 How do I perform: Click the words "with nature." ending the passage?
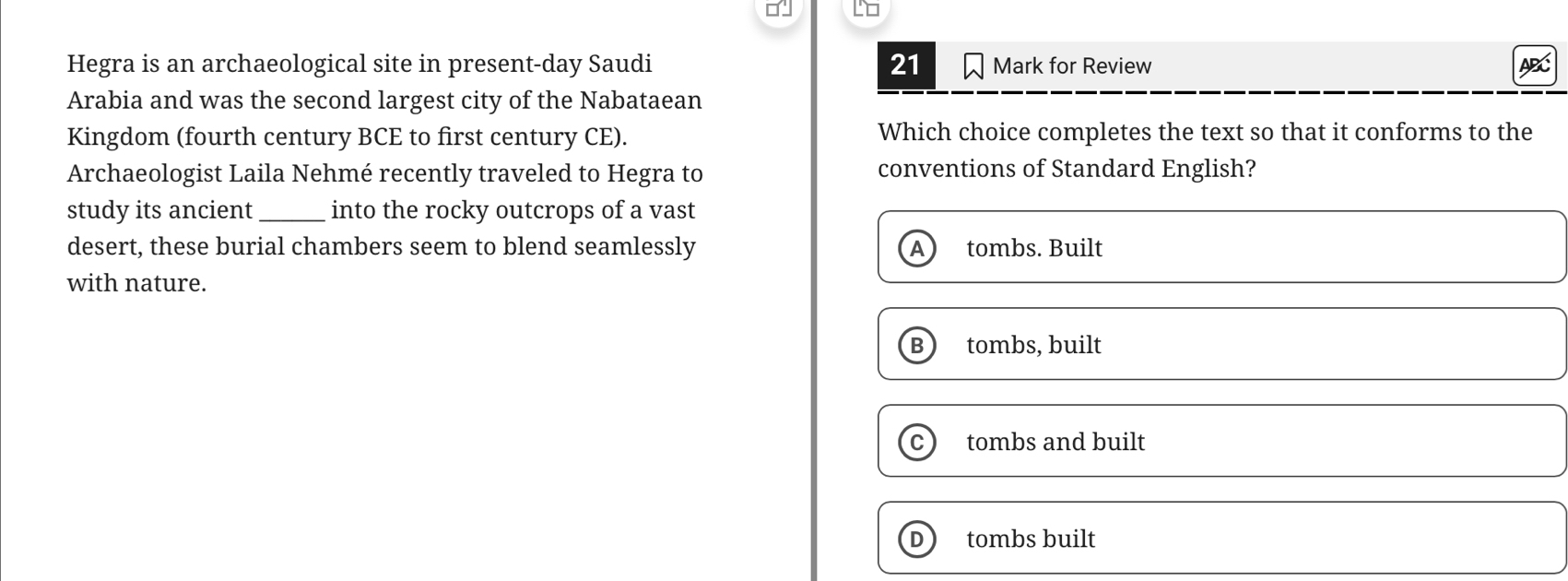pos(136,283)
